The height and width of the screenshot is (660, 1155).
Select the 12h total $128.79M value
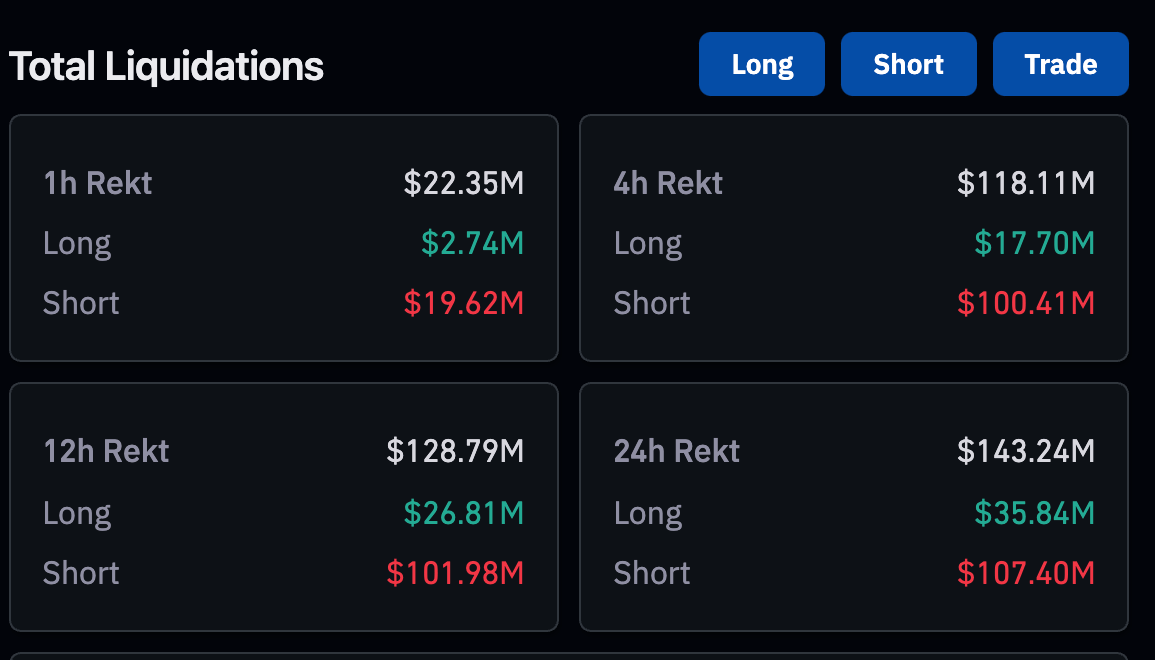click(455, 451)
